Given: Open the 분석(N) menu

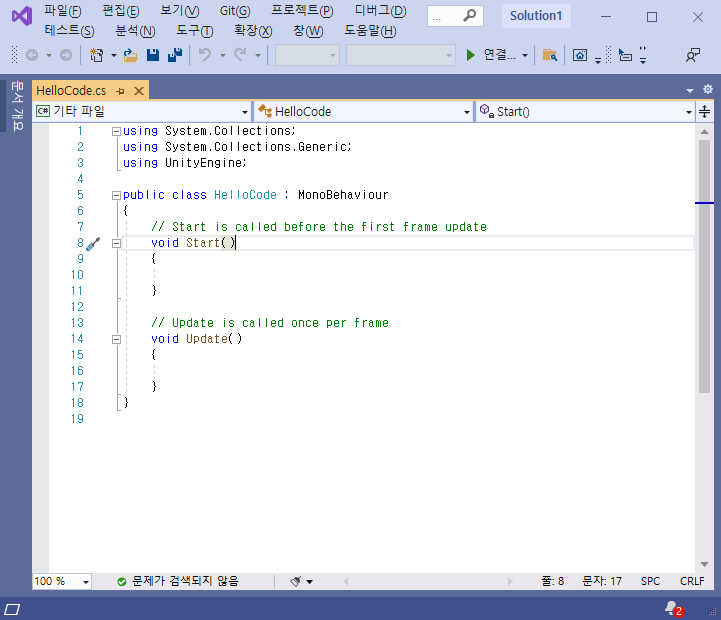Looking at the screenshot, I should (x=135, y=31).
